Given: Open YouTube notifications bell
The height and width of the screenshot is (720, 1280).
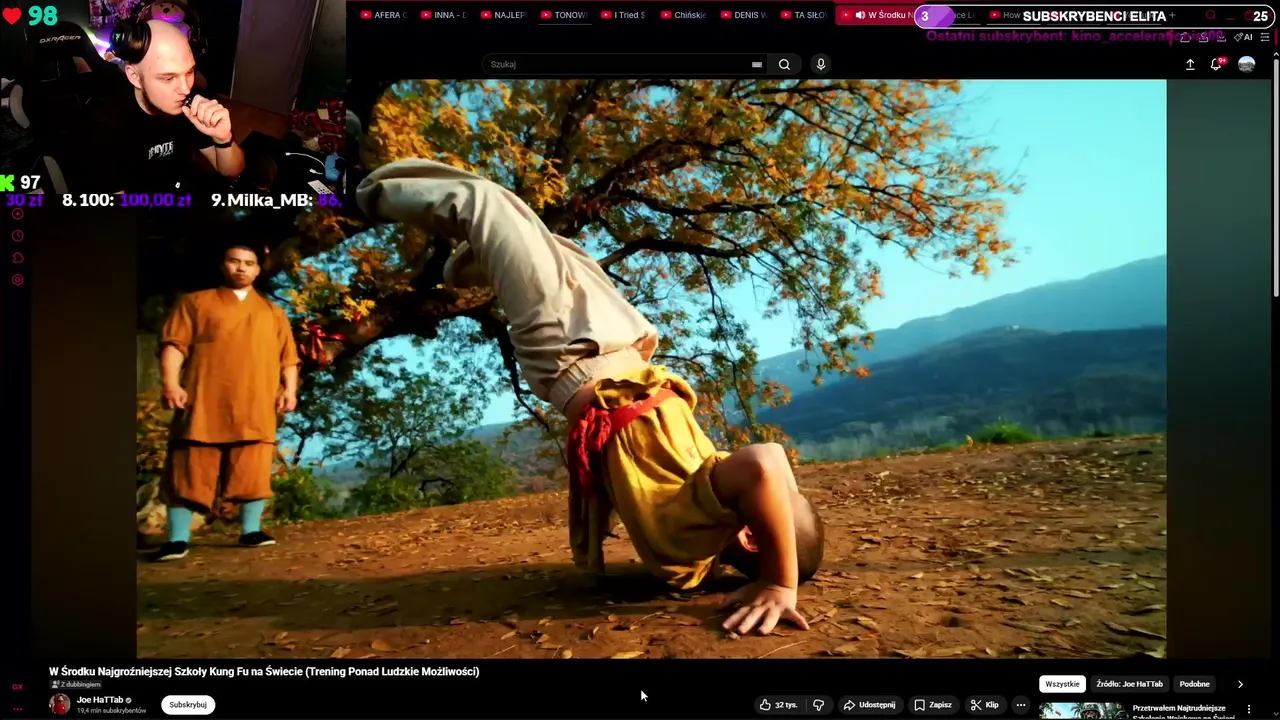Looking at the screenshot, I should [x=1217, y=64].
